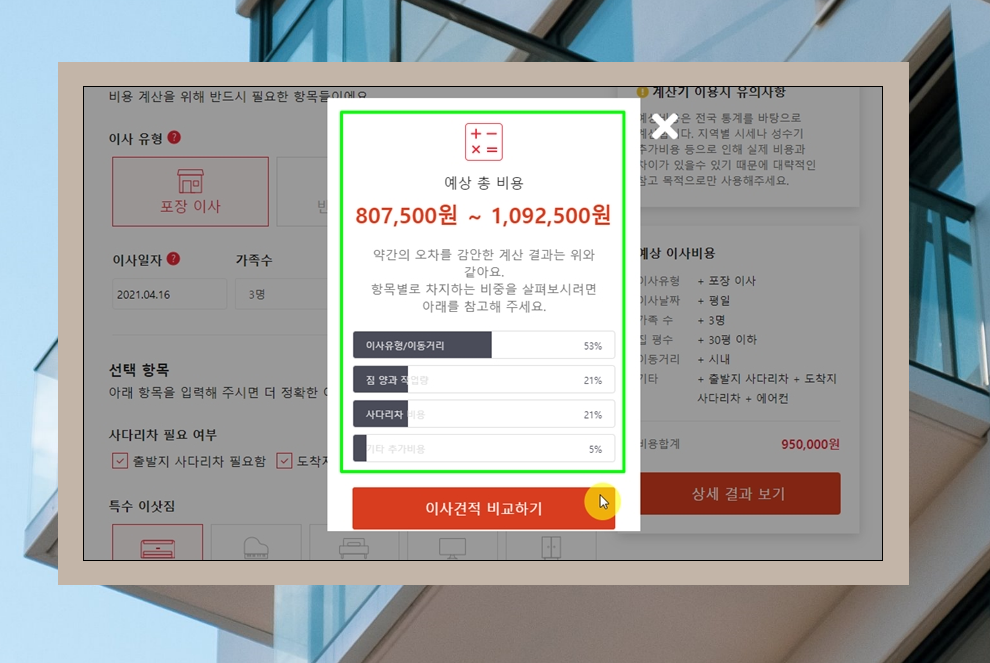Image resolution: width=990 pixels, height=663 pixels.
Task: Close the cost estimate popup with X
Action: (x=664, y=126)
